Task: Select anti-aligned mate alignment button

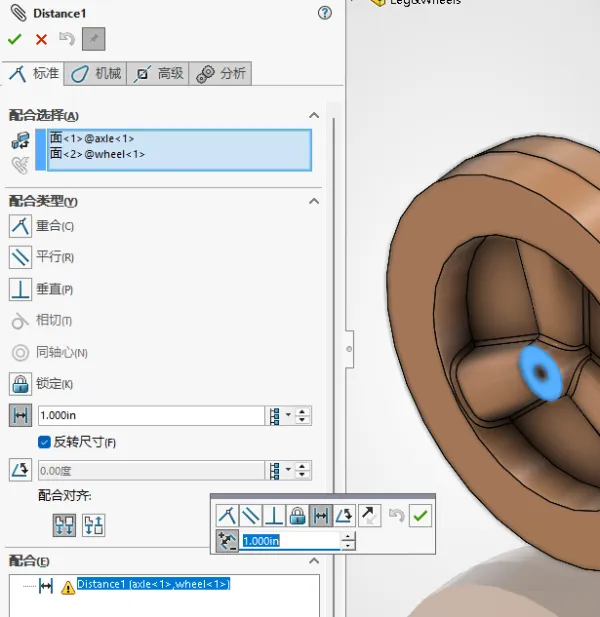Action: click(94, 525)
